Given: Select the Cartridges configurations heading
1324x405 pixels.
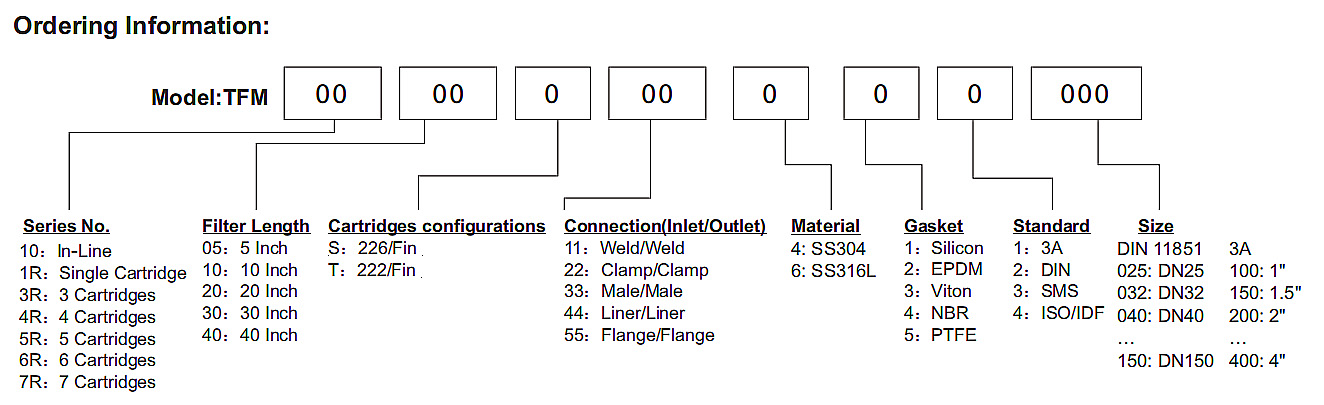Looking at the screenshot, I should 437,226.
